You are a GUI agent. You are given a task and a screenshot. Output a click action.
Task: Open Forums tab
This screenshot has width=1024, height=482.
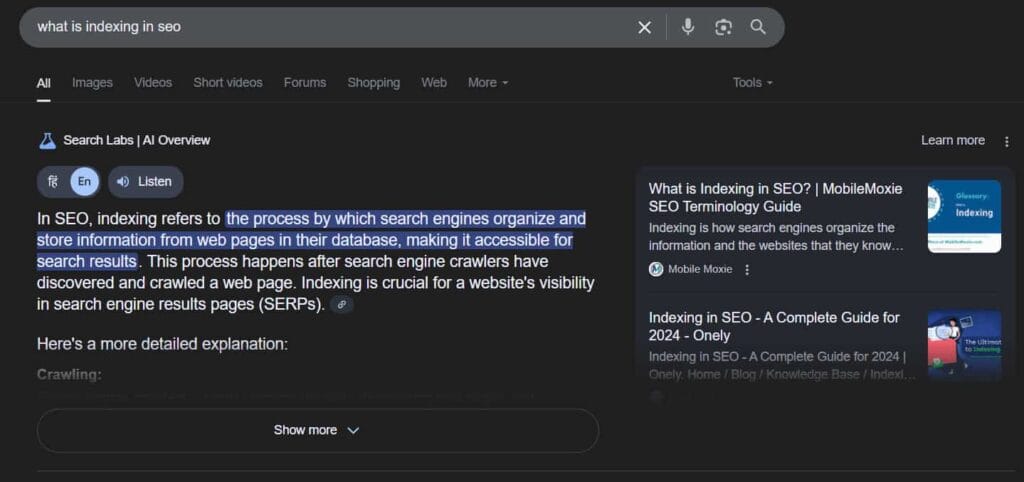click(305, 82)
